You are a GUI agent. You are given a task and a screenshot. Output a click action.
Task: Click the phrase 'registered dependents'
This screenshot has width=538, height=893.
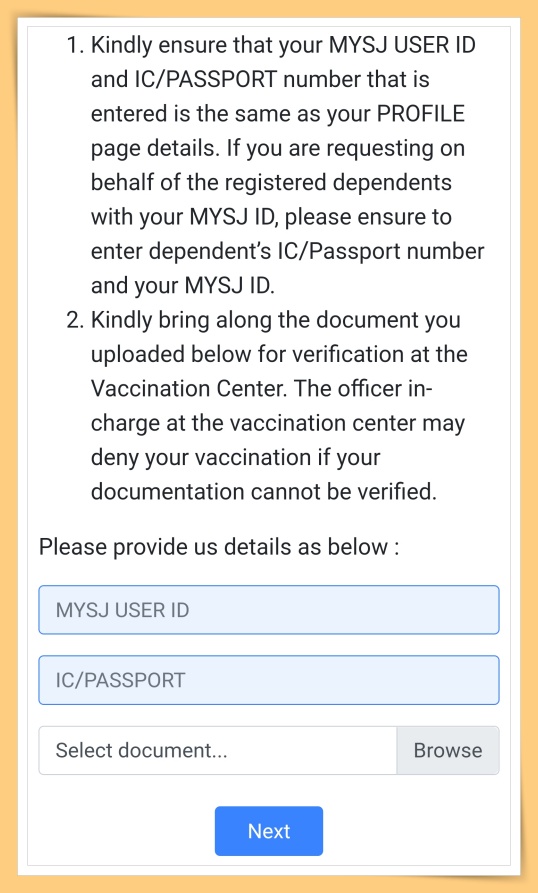tap(338, 183)
